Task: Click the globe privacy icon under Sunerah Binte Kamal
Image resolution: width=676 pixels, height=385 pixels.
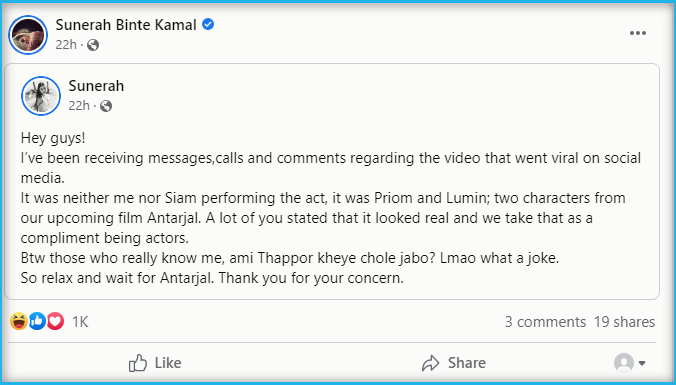Action: pyautogui.click(x=93, y=45)
